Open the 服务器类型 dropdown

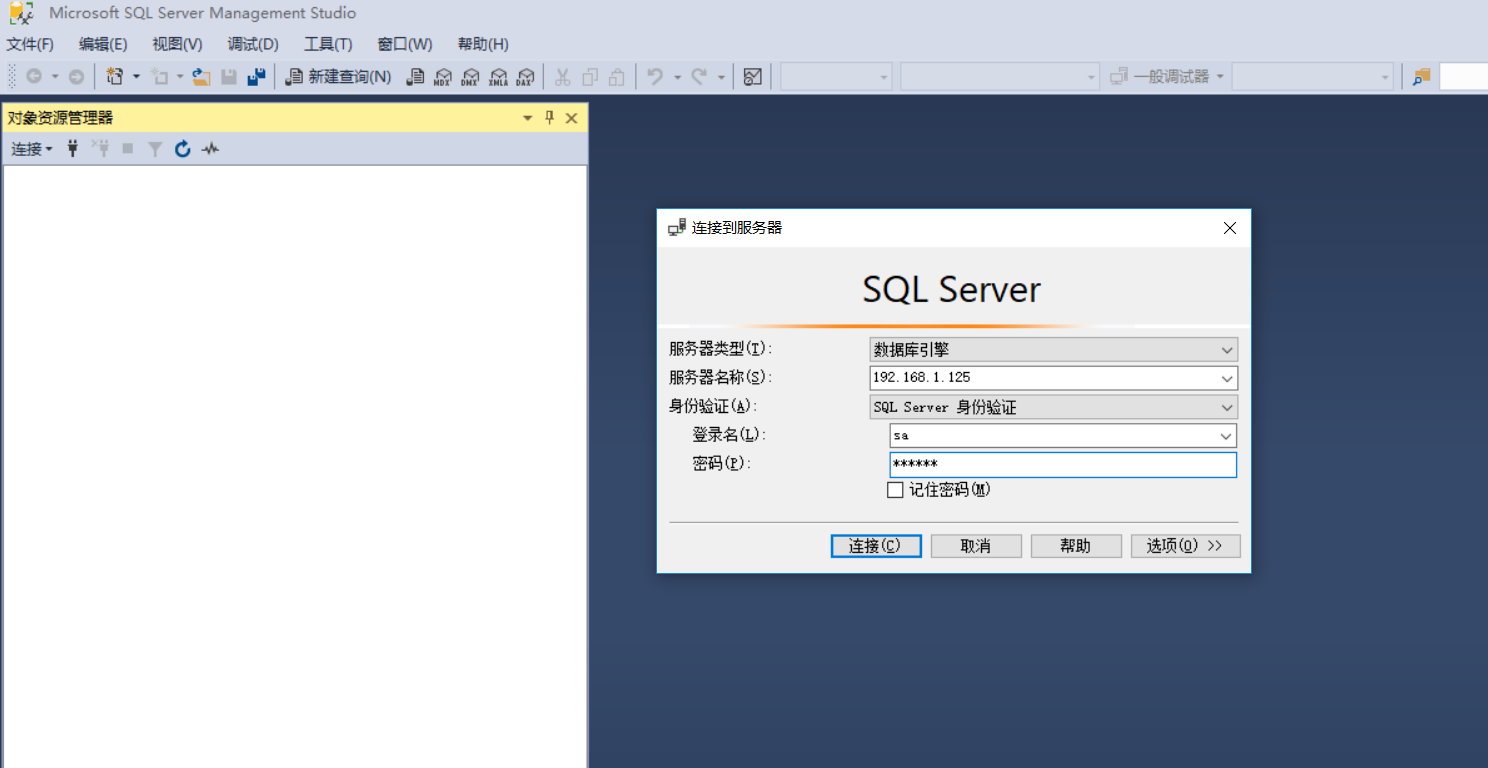(1227, 349)
